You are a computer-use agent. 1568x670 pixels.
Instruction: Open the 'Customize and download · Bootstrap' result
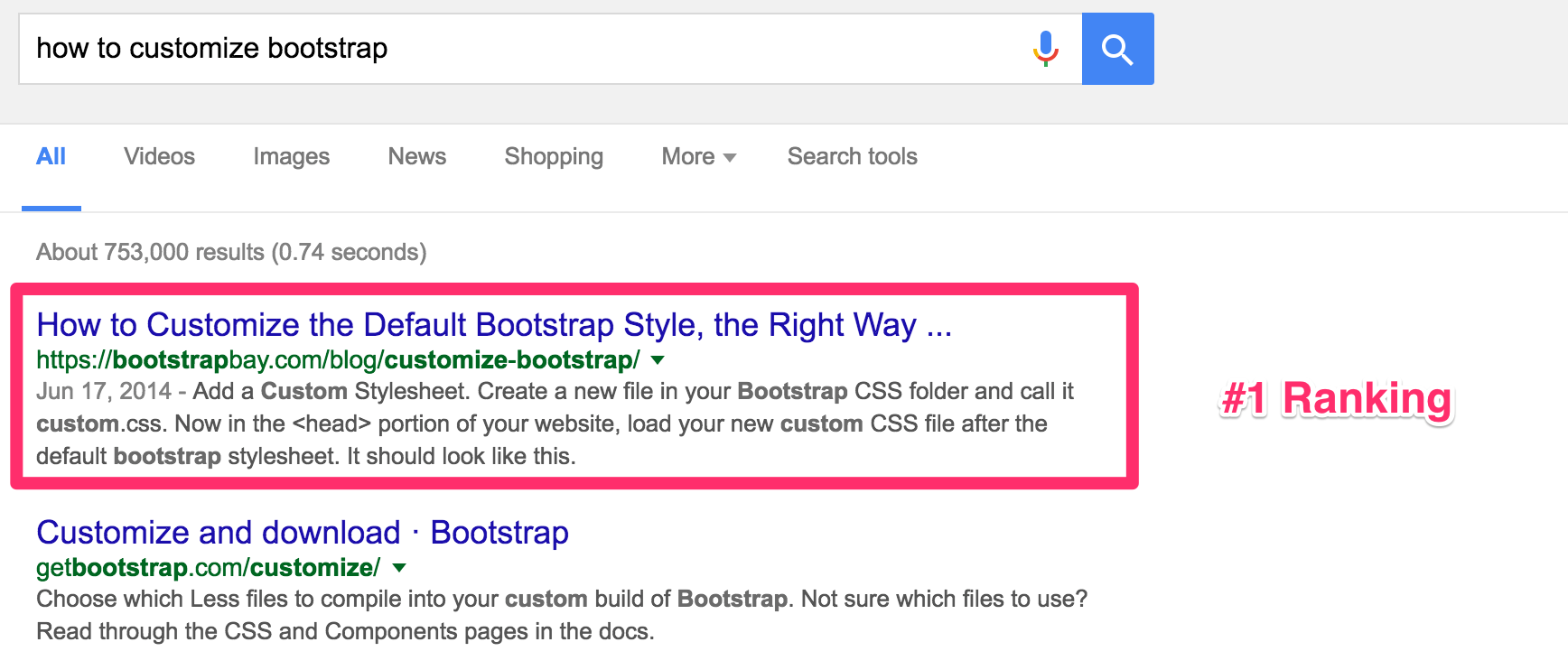click(303, 533)
